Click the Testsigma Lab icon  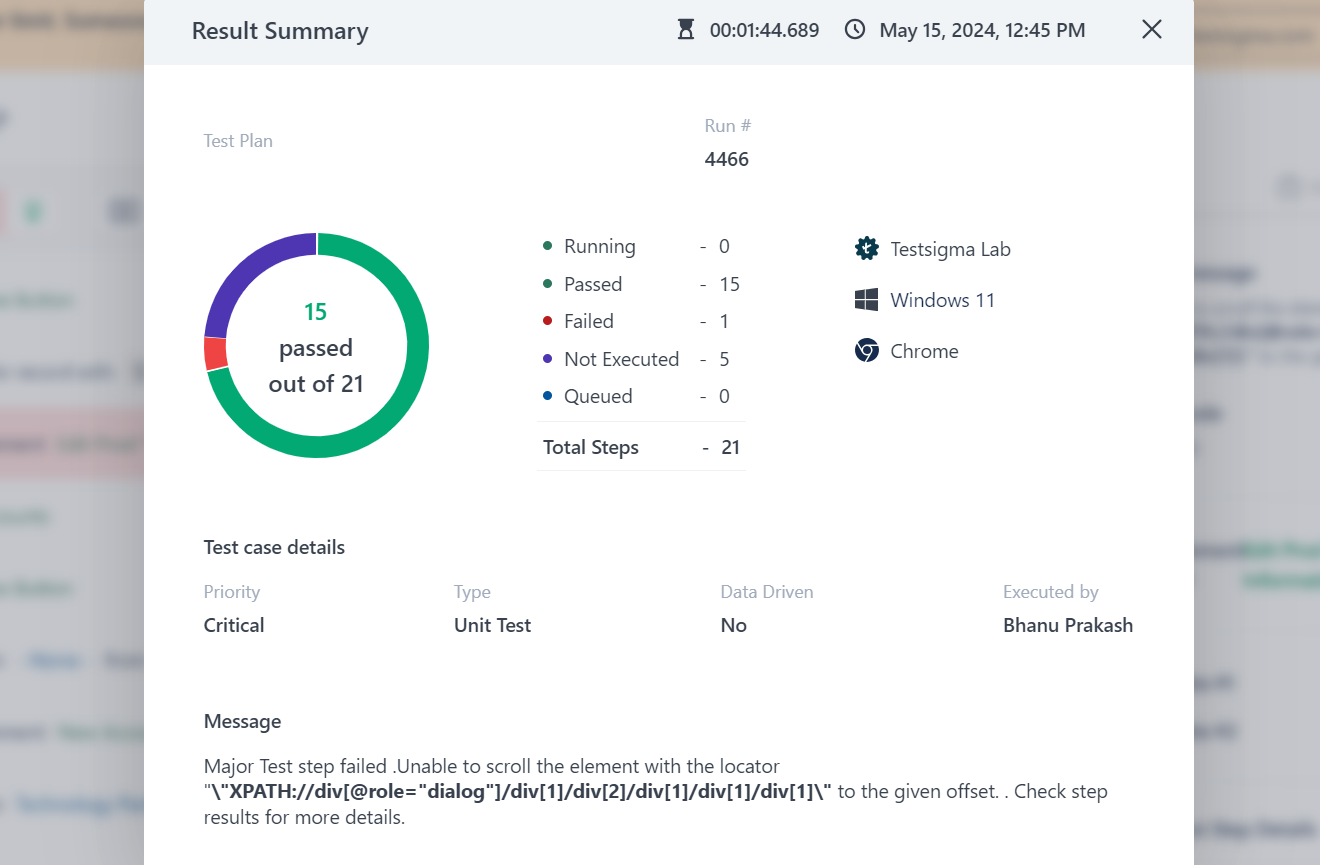tap(866, 248)
